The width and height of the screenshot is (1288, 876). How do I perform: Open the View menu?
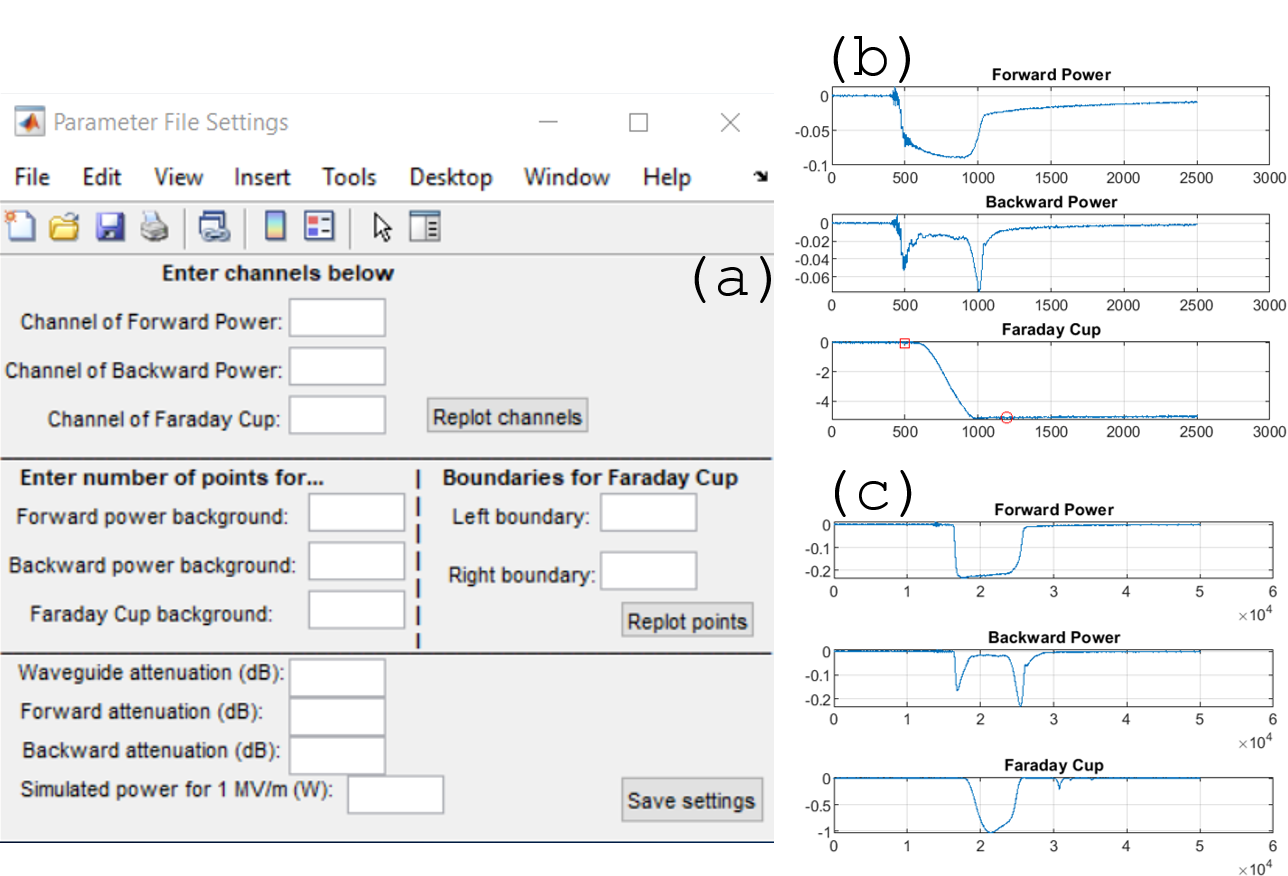coord(179,177)
